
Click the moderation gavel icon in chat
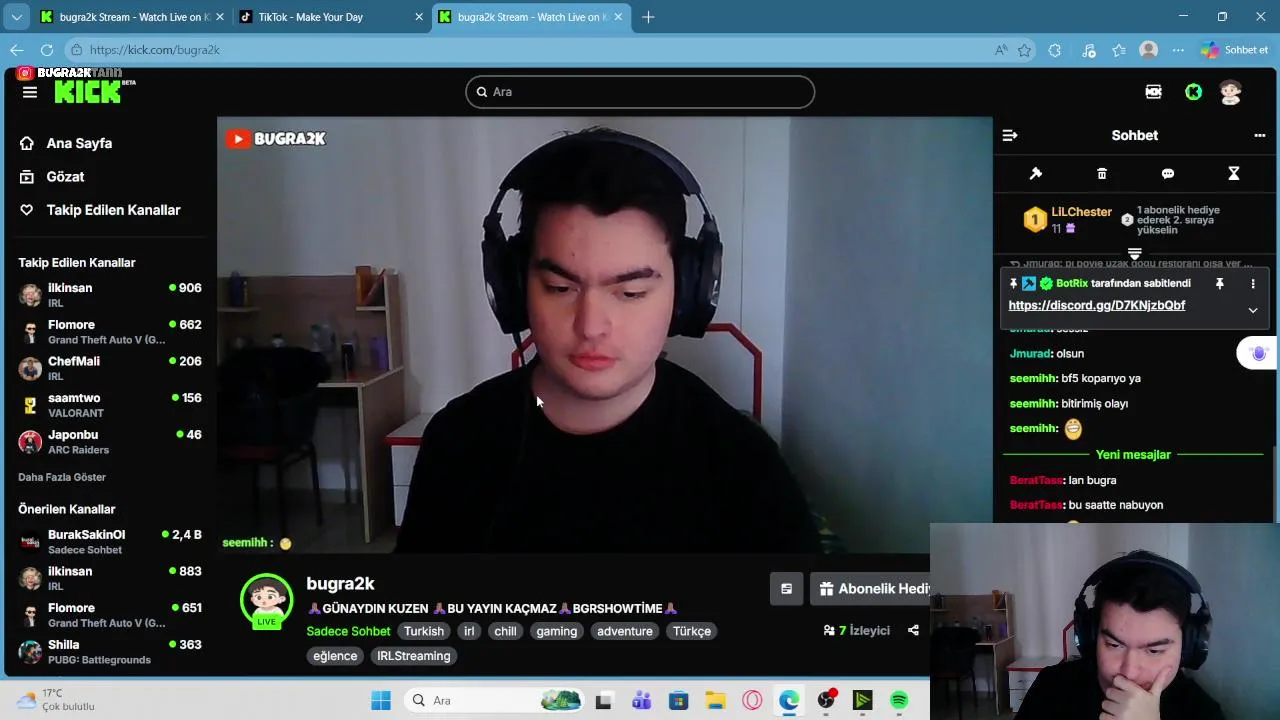coord(1036,173)
